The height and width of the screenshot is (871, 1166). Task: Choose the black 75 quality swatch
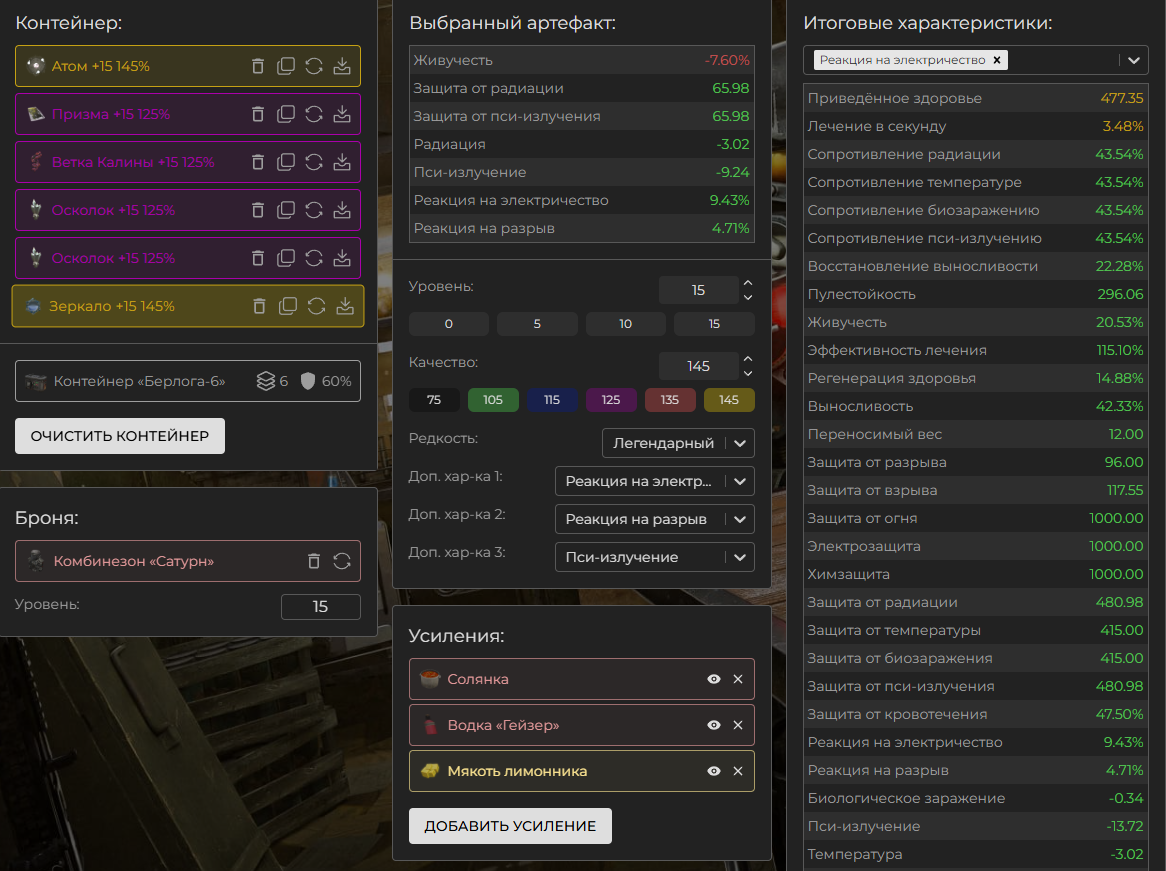pos(434,400)
